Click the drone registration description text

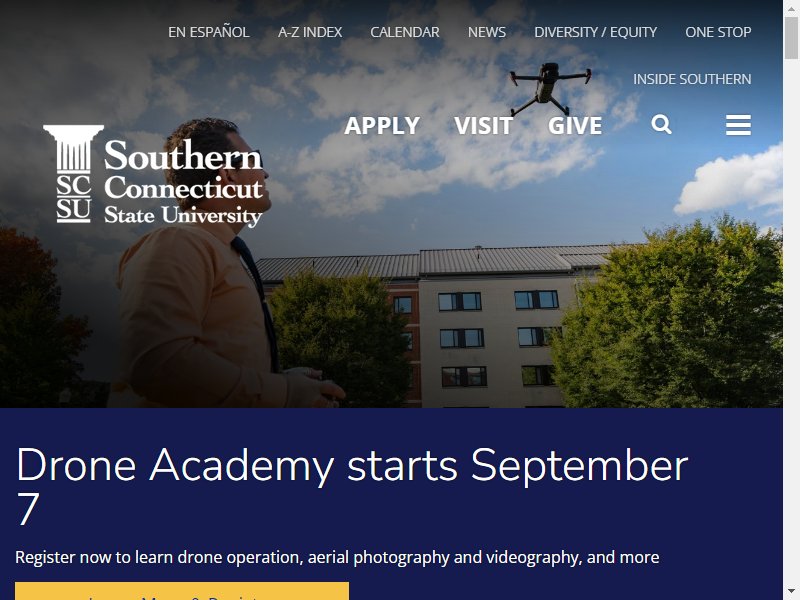(x=337, y=557)
